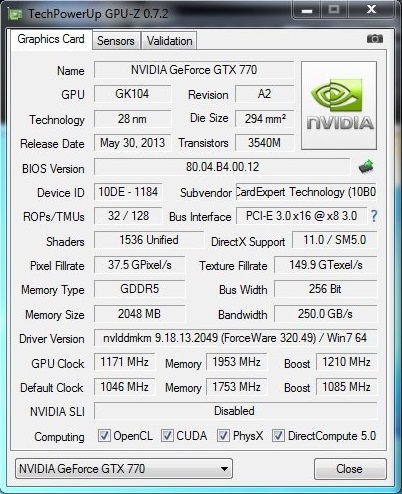Screen dimensions: 402x494
Task: Click the Device ID field 10DE - 1184
Action: (x=128, y=192)
